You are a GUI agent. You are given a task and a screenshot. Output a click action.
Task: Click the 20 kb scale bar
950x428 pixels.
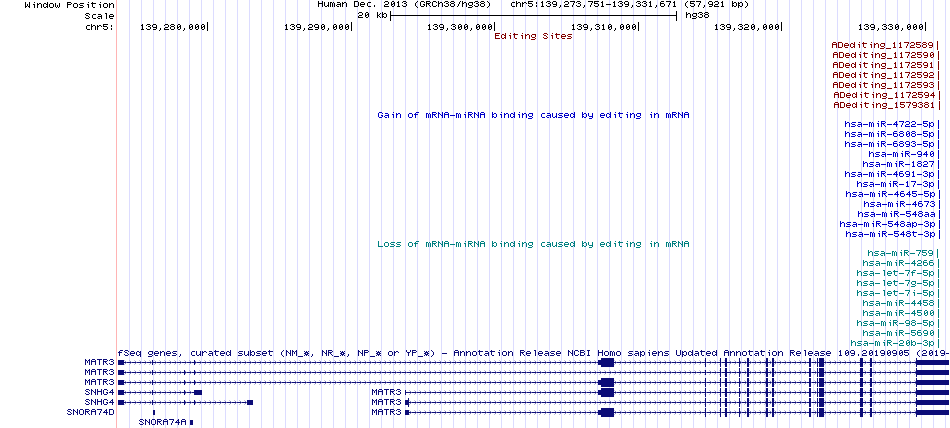533,15
